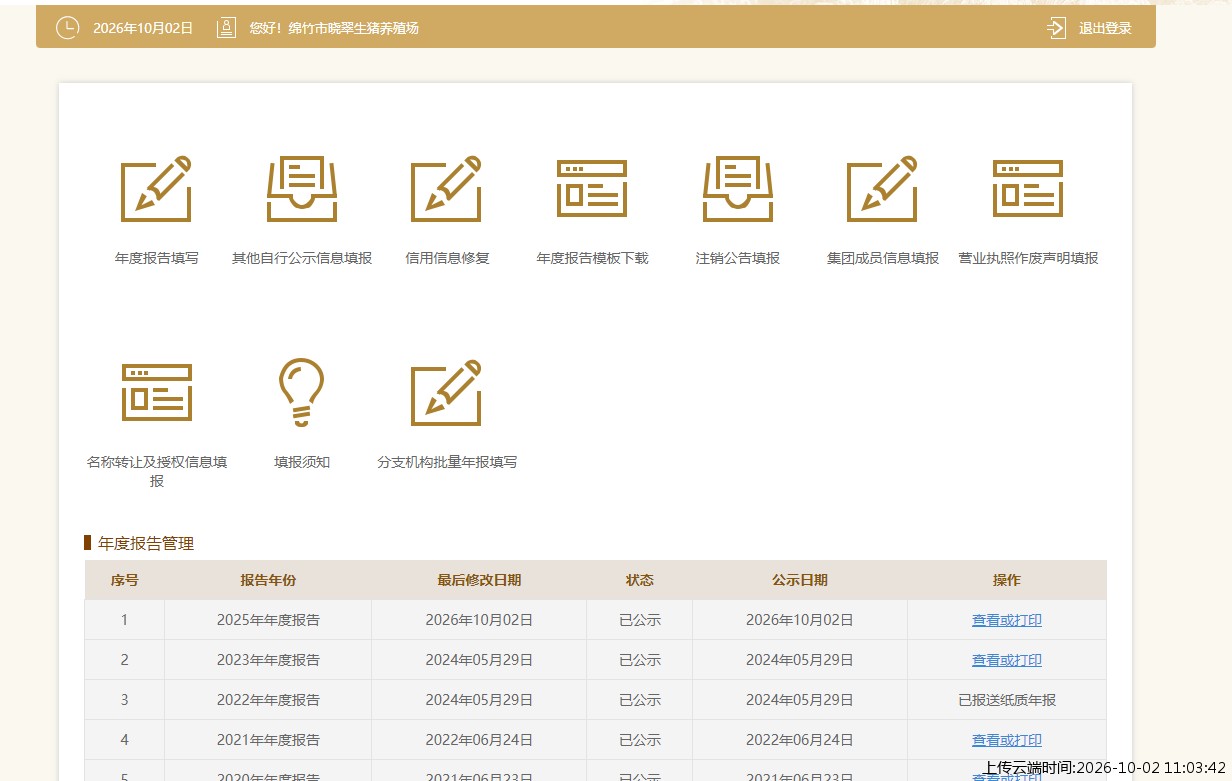
Task: Click the 已报送纸质年报 cell for 2022
Action: point(1007,700)
